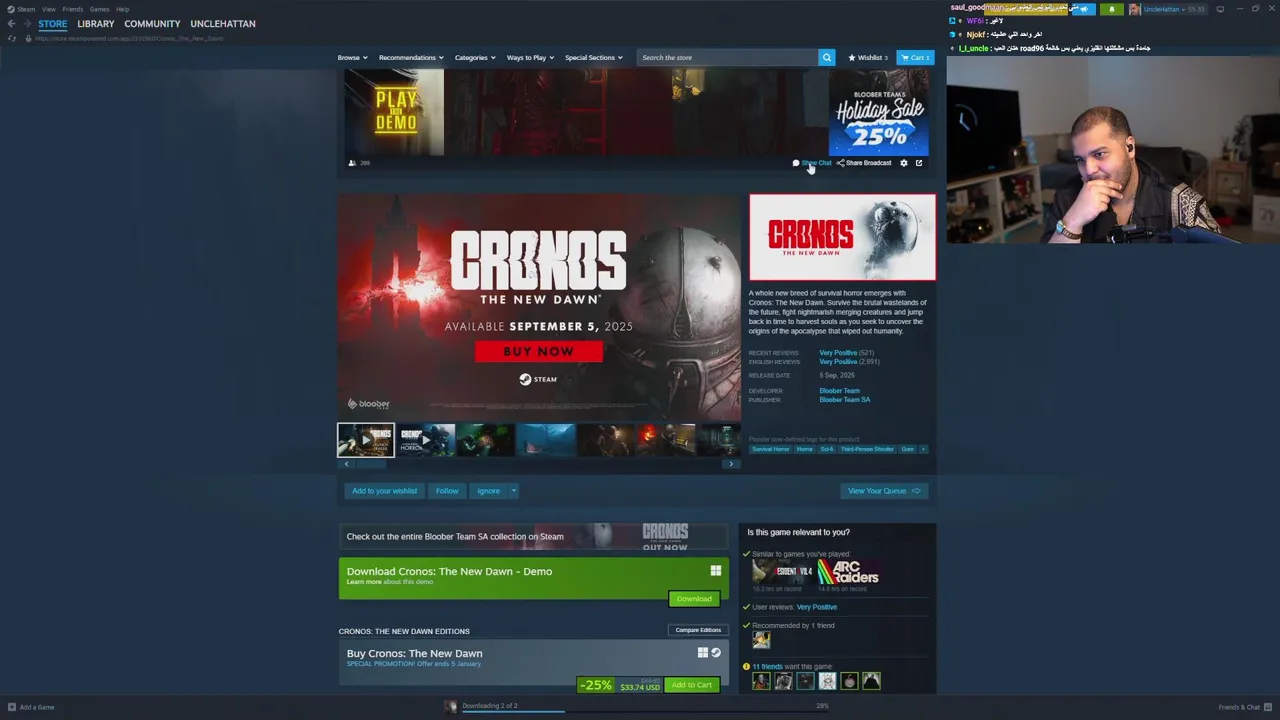This screenshot has height=720, width=1280.
Task: Expand the Browse dropdown
Action: (x=352, y=57)
